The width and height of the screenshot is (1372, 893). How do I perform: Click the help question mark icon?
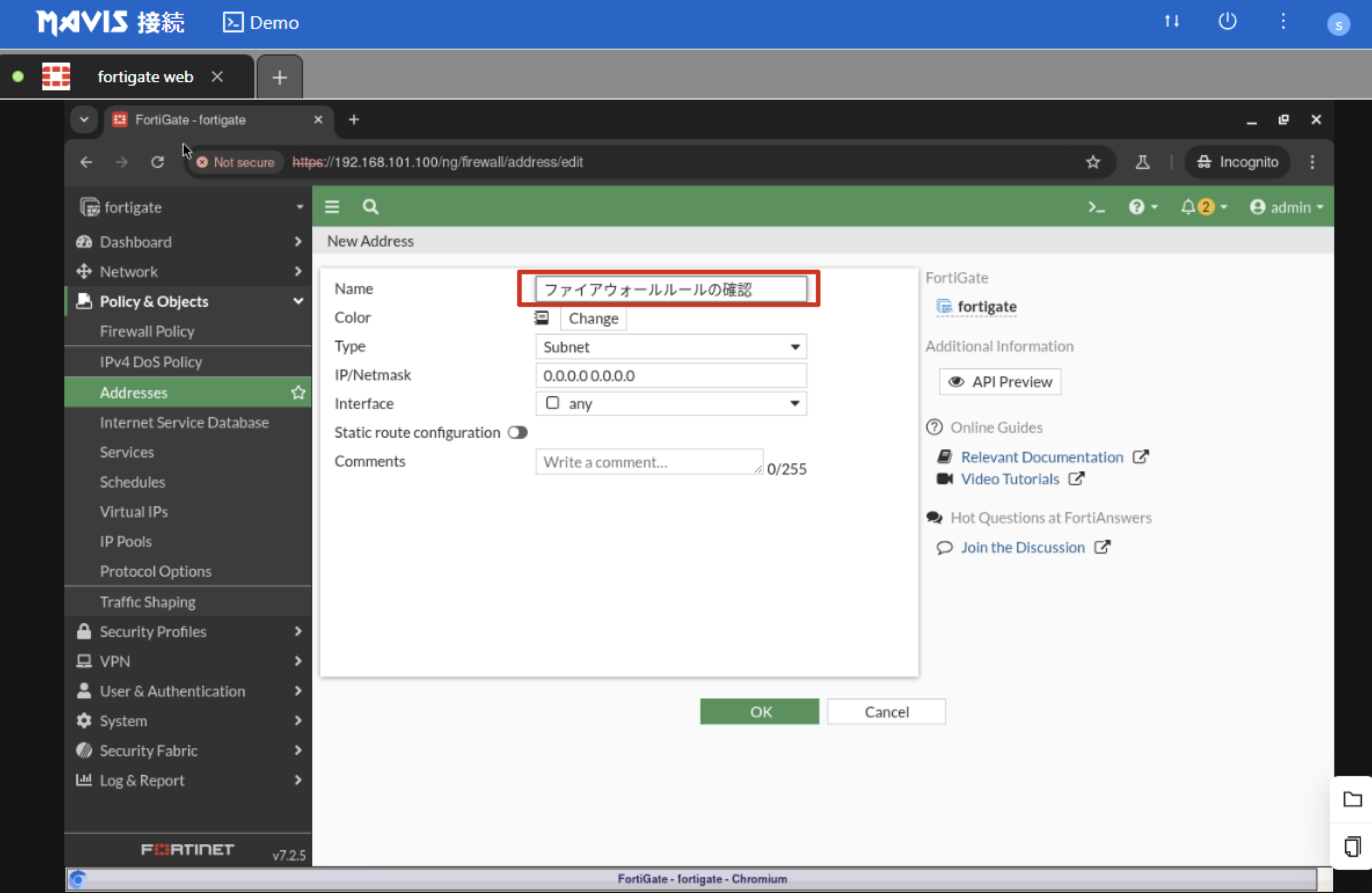point(1137,207)
